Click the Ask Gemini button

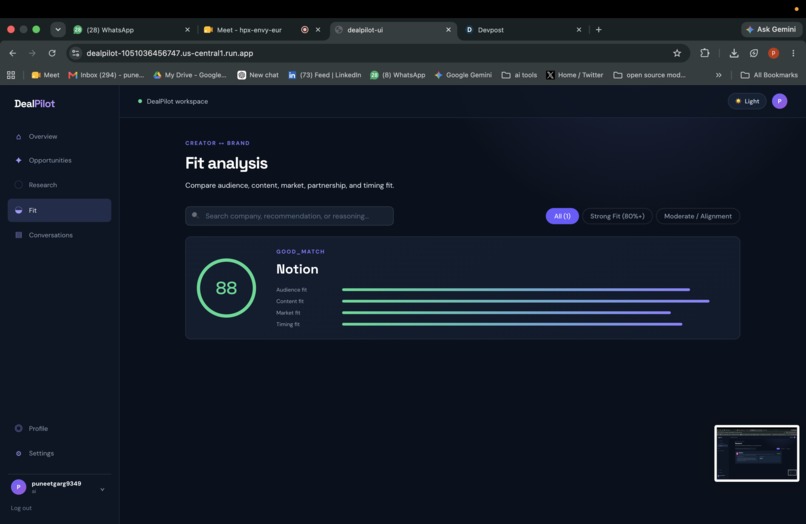click(771, 29)
